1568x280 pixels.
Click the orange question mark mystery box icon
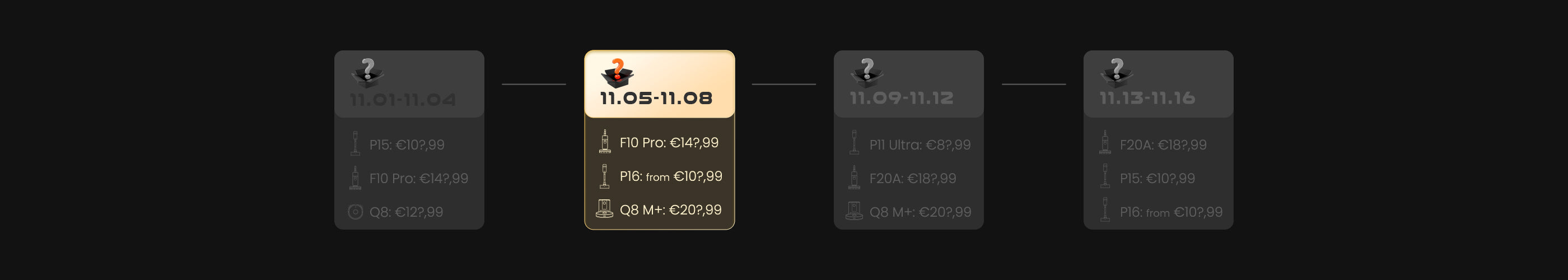pos(617,73)
